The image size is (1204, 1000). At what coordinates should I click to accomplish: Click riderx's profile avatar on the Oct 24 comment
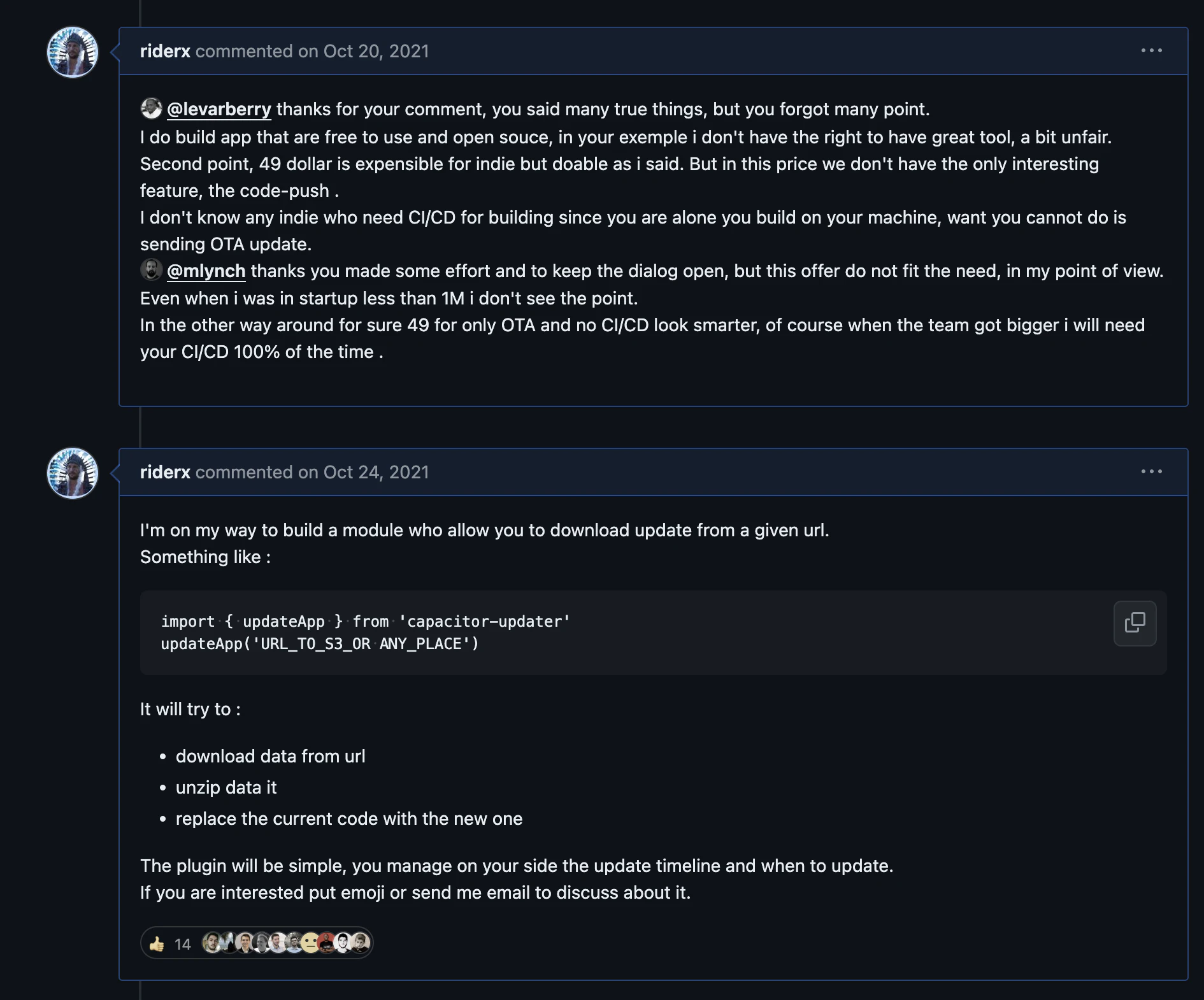click(x=73, y=473)
